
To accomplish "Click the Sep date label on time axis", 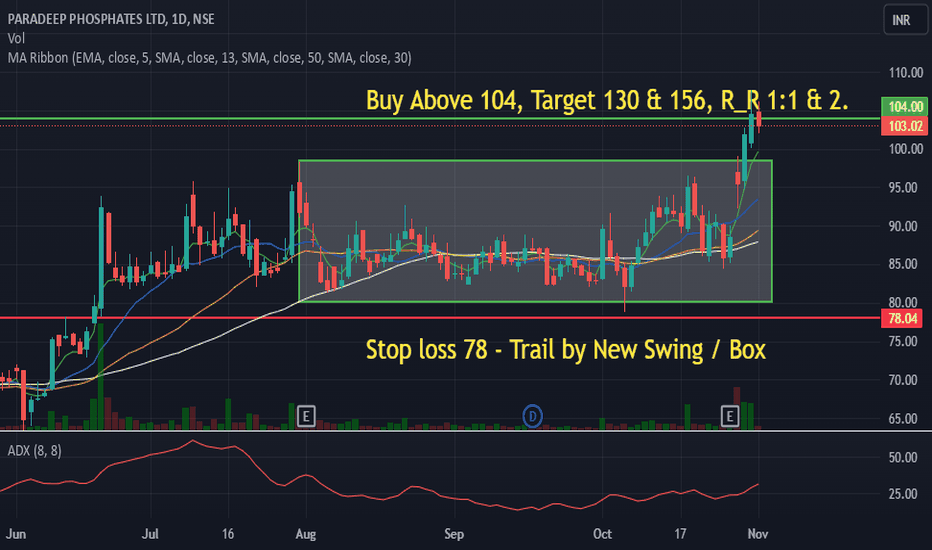I will tap(454, 534).
